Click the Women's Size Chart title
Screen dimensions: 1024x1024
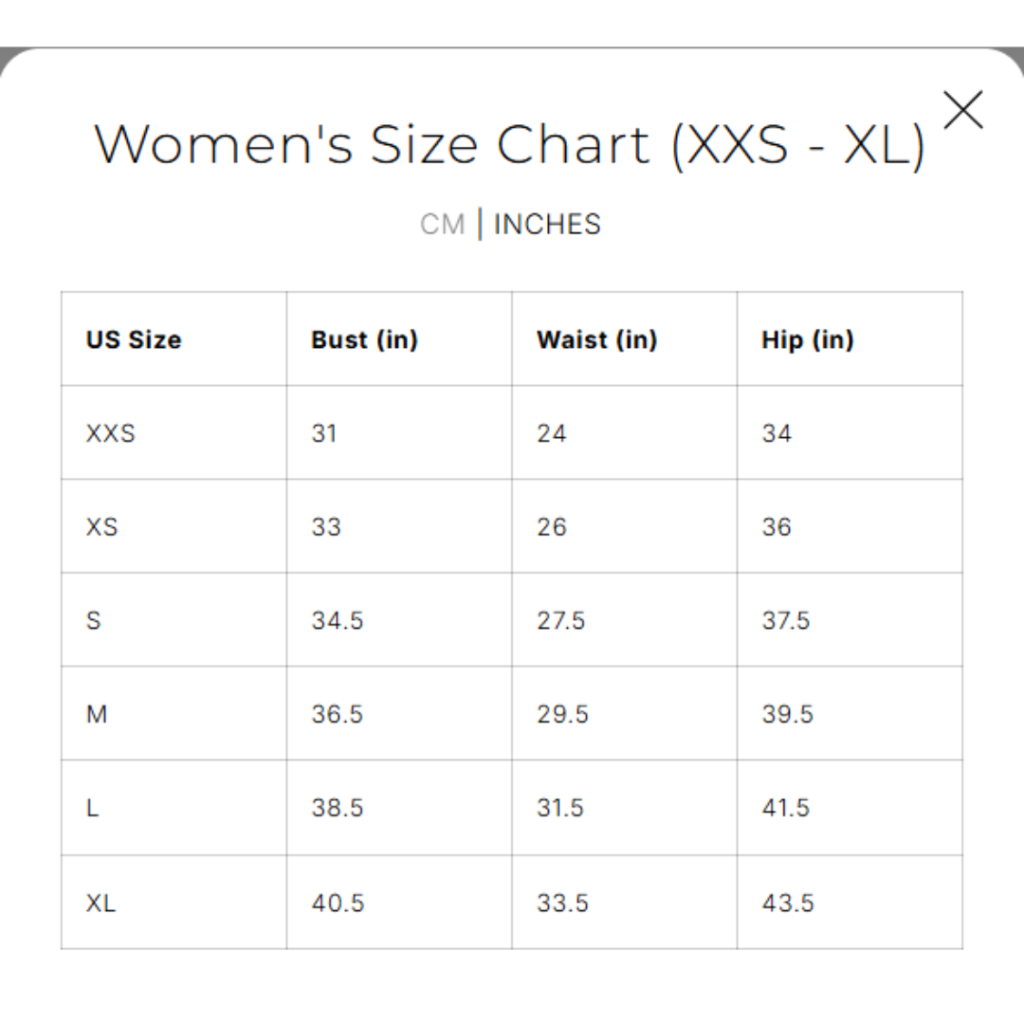510,144
